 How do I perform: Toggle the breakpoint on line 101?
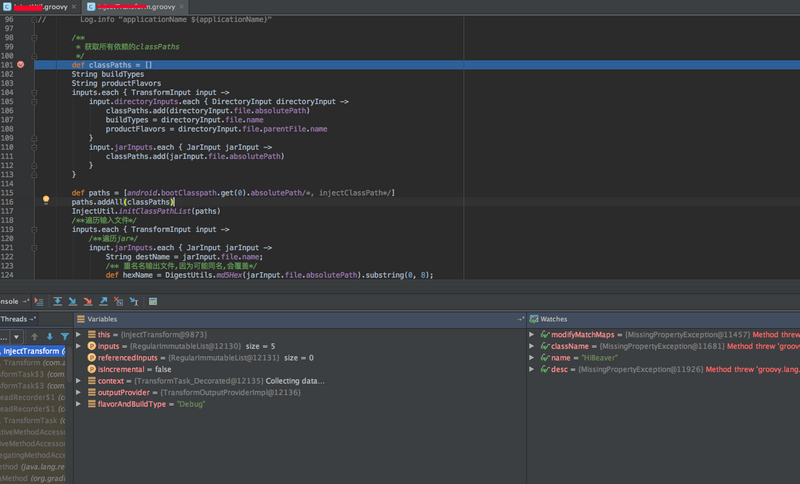point(20,65)
